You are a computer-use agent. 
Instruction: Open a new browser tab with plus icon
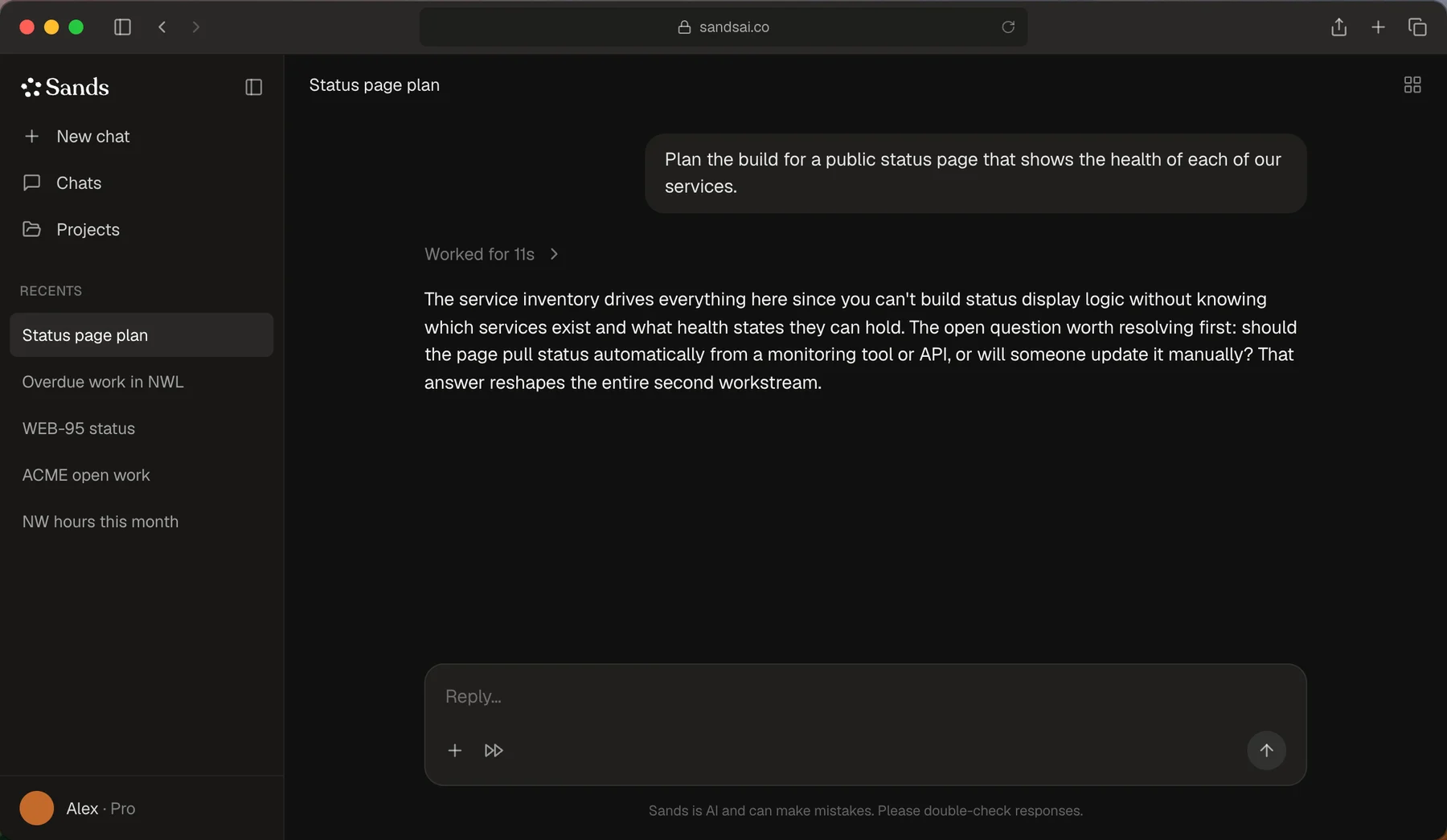coord(1378,27)
